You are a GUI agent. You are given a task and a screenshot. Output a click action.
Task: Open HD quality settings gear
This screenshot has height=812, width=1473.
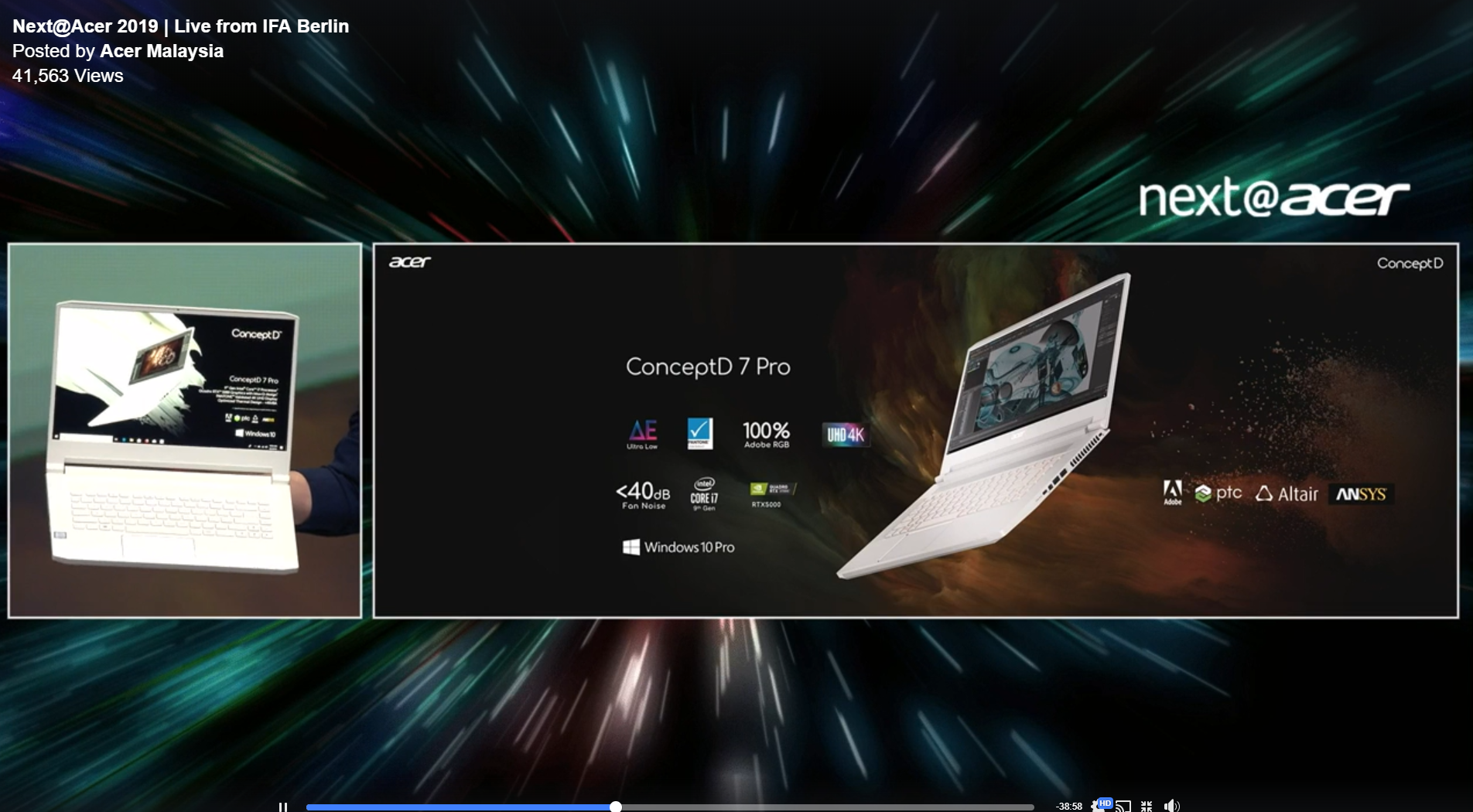(x=1100, y=806)
